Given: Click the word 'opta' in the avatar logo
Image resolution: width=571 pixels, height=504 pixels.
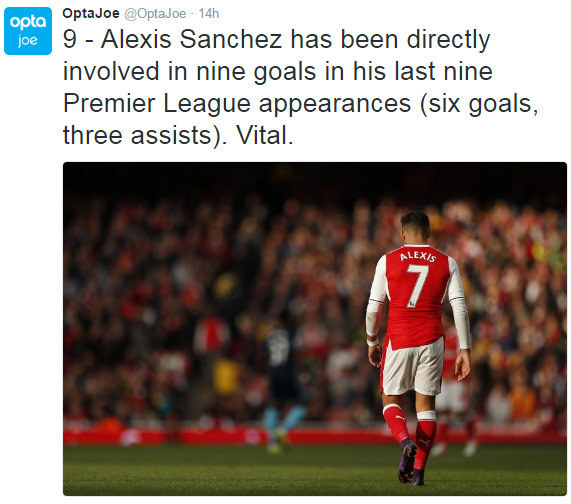Looking at the screenshot, I should click(x=28, y=23).
